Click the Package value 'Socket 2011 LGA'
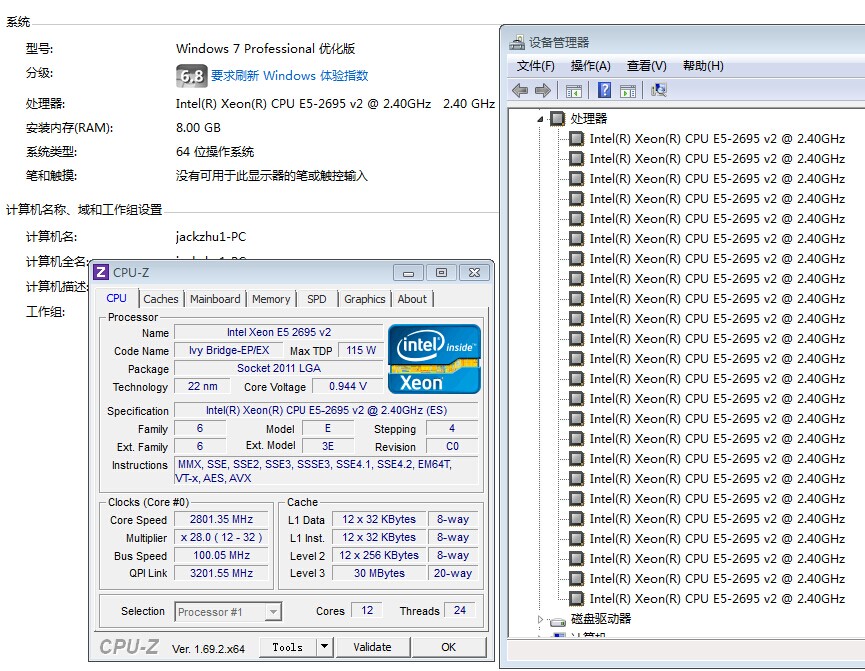The image size is (865, 671). [279, 368]
